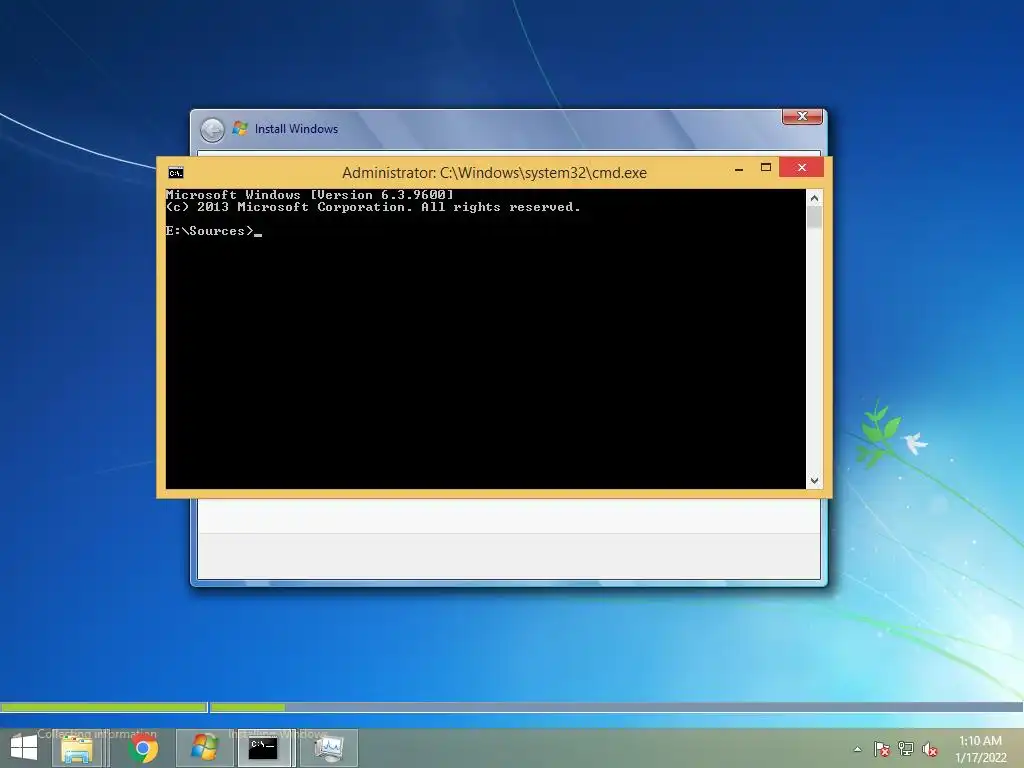Minimize the Command Prompt window

pos(739,168)
